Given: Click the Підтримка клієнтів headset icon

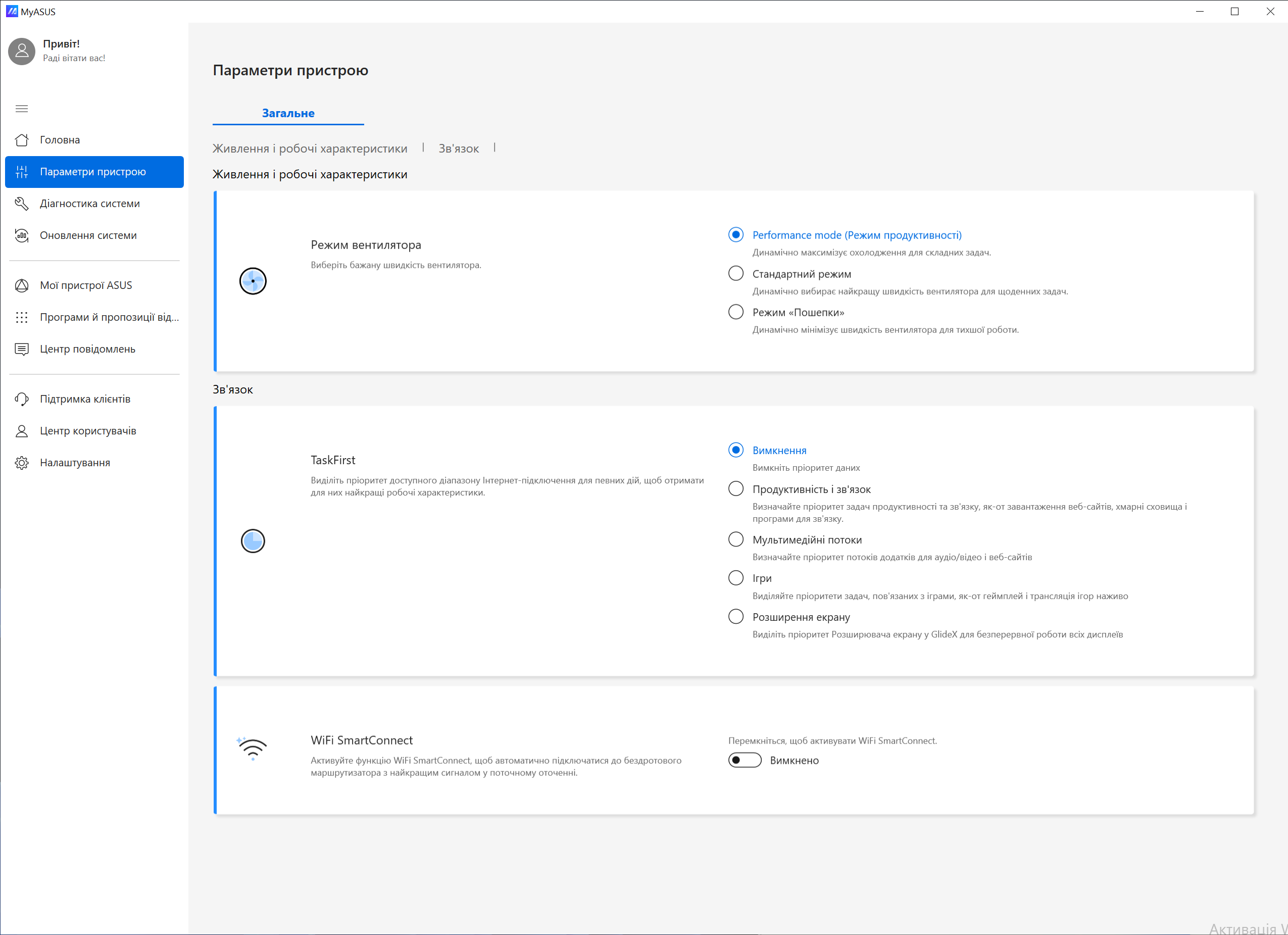Looking at the screenshot, I should pos(22,399).
